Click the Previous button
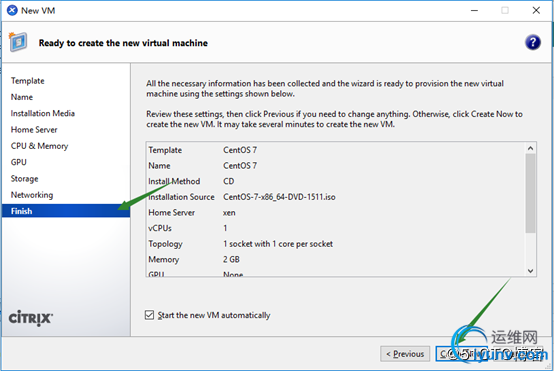This screenshot has width=554, height=371. pos(405,354)
